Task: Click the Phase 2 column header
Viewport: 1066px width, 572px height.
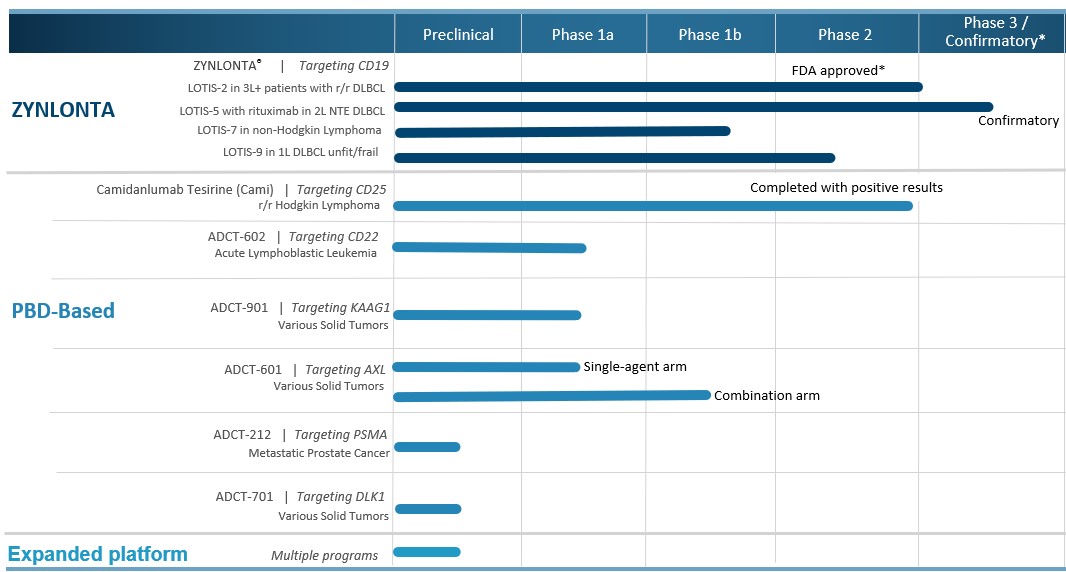Action: [x=846, y=35]
